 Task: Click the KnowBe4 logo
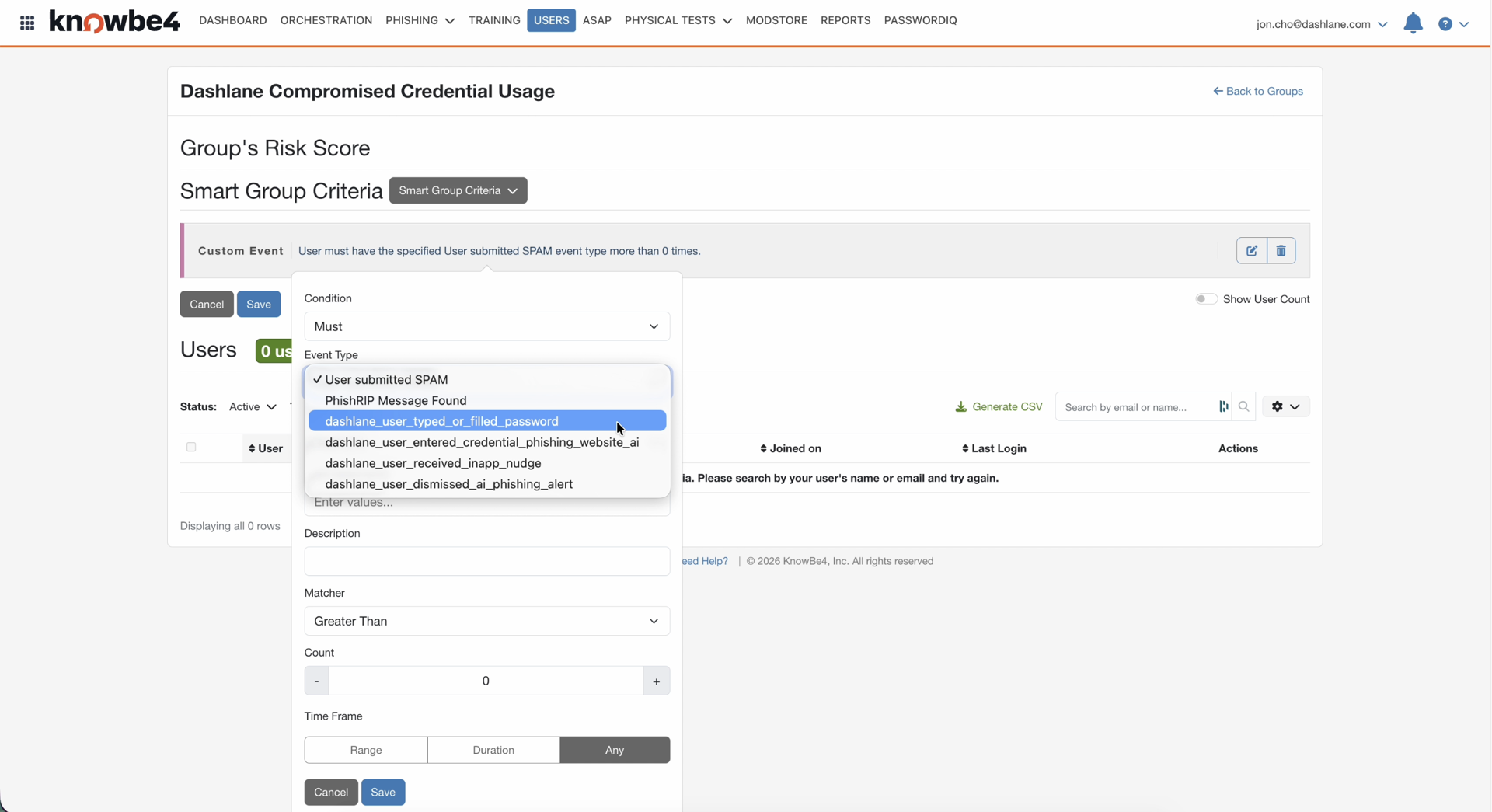tap(114, 21)
